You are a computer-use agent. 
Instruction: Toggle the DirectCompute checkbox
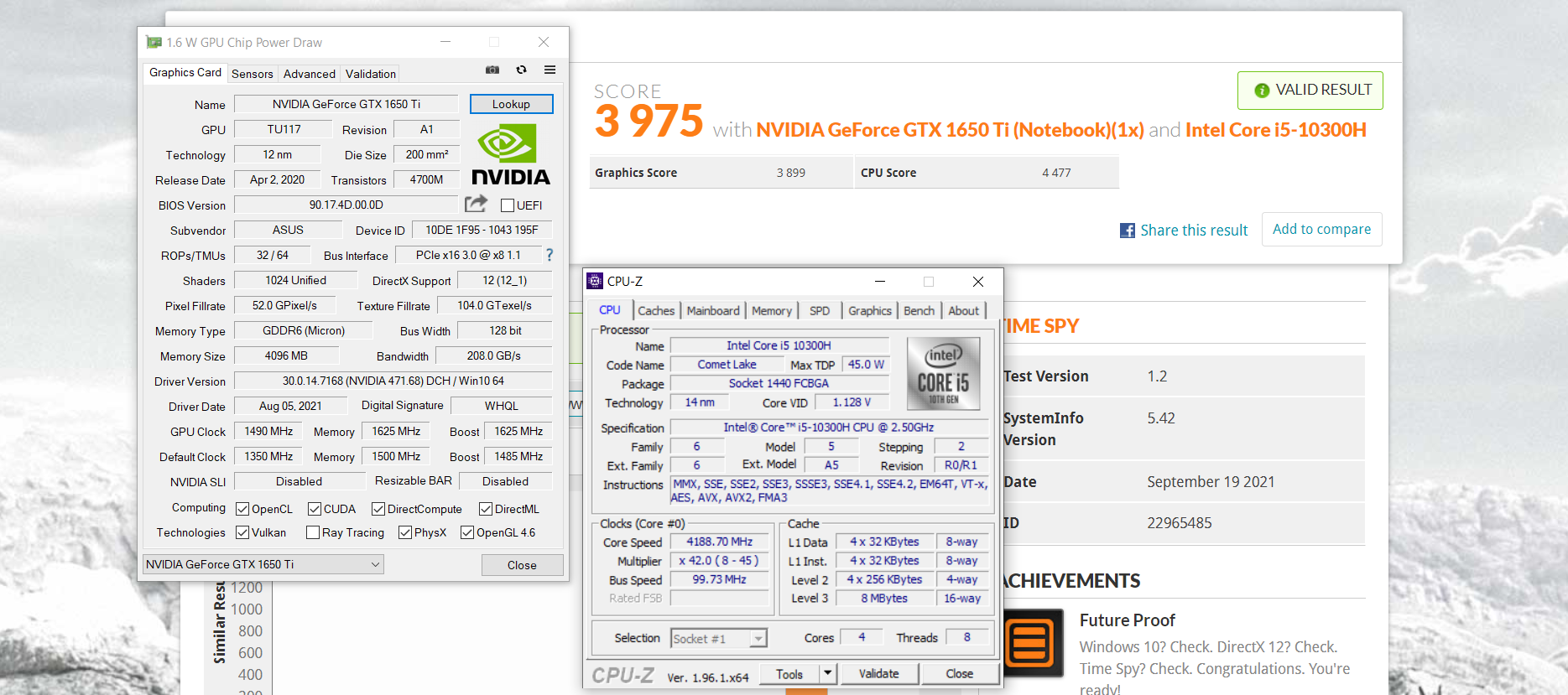tap(378, 509)
